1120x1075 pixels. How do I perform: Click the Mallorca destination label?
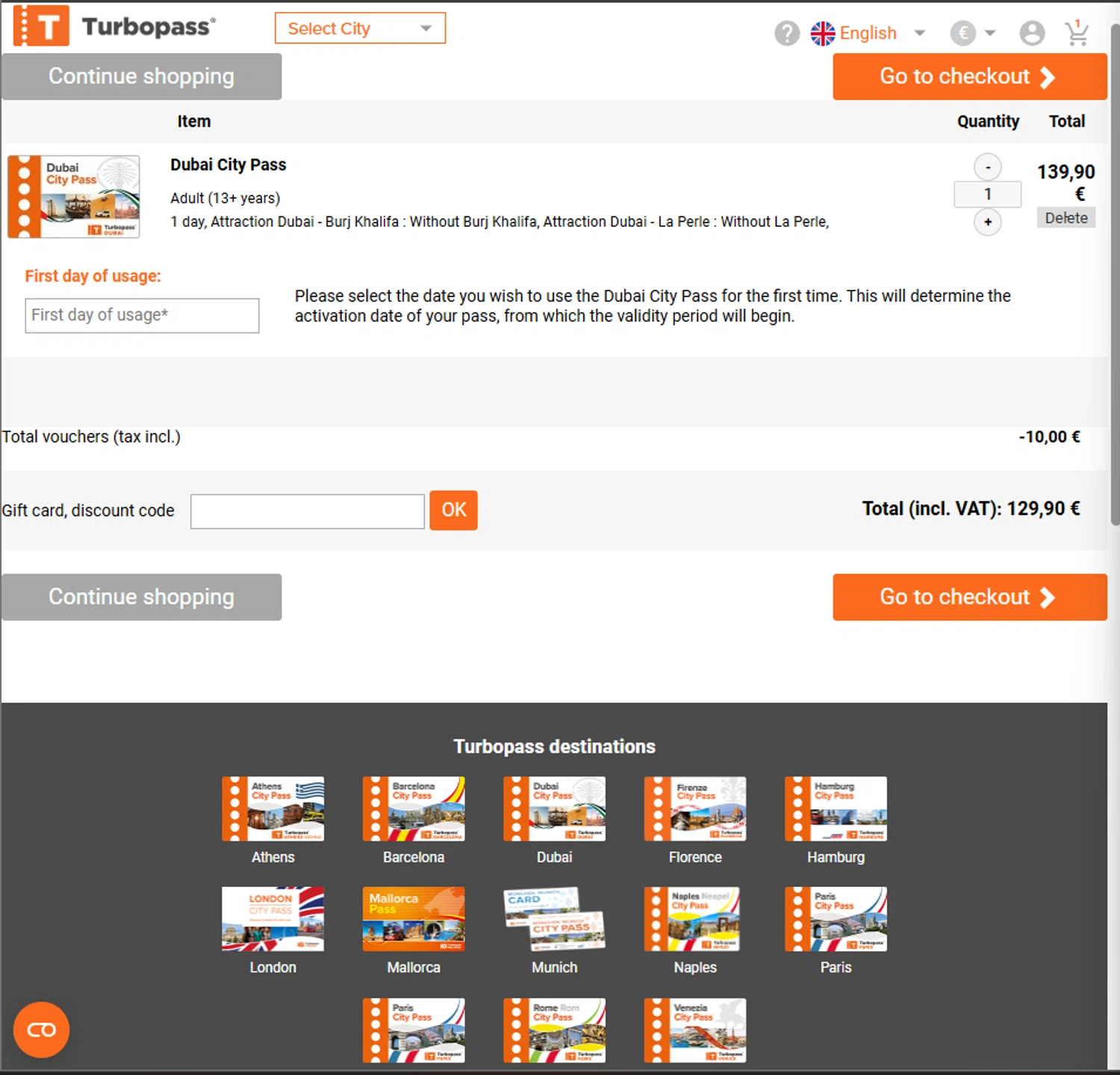[x=414, y=967]
